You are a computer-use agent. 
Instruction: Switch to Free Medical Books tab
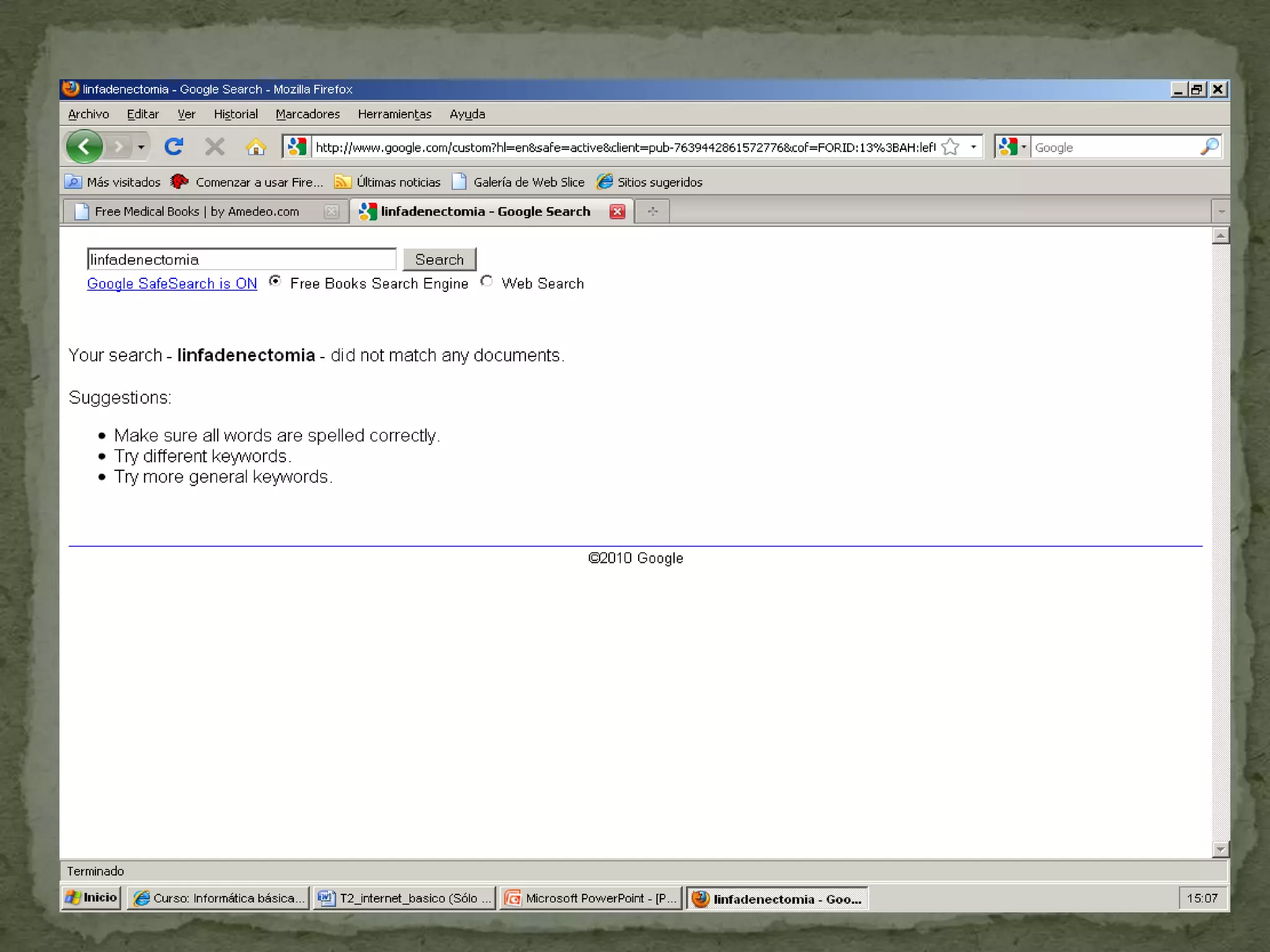(197, 212)
